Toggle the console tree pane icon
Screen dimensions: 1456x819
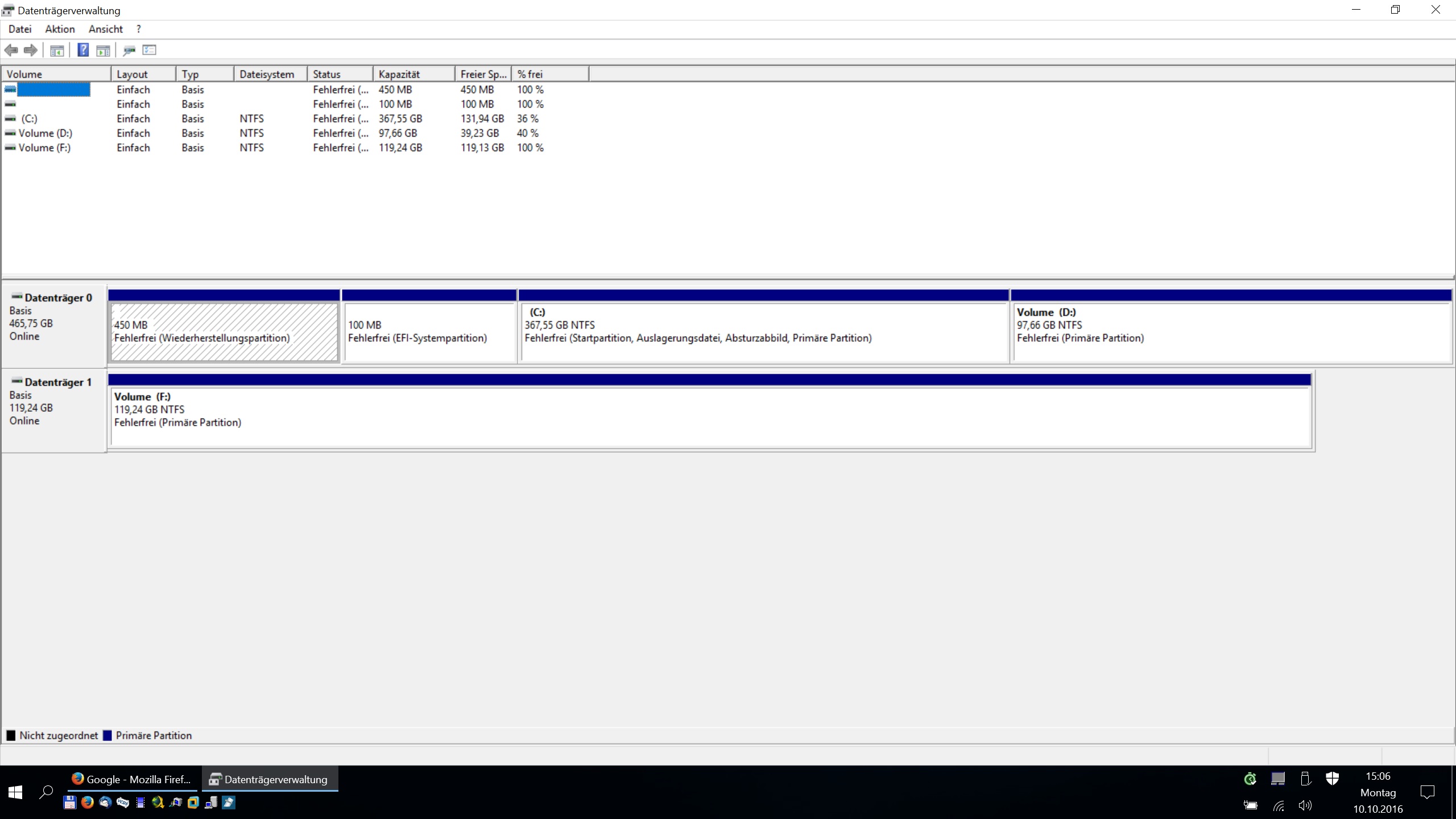point(57,51)
